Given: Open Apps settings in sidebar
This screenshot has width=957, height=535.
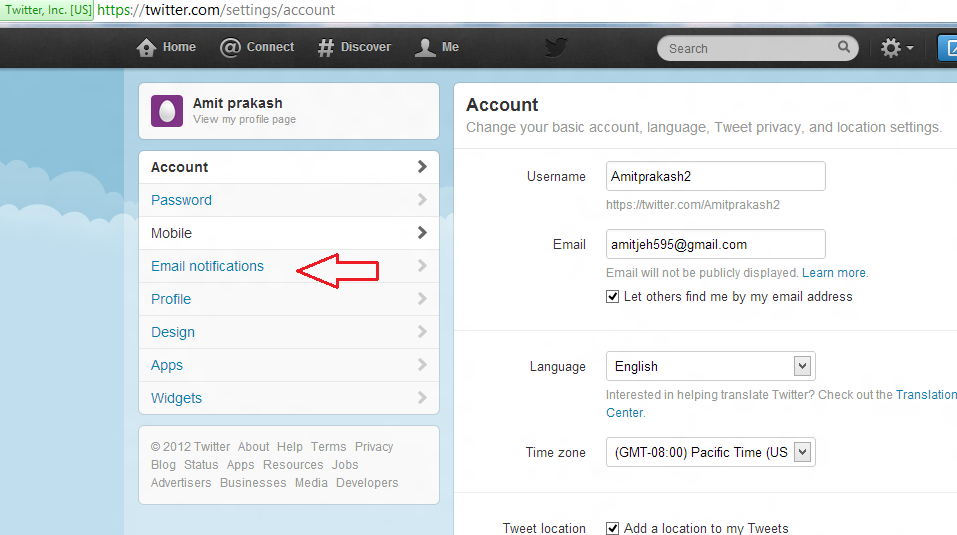Looking at the screenshot, I should point(289,365).
